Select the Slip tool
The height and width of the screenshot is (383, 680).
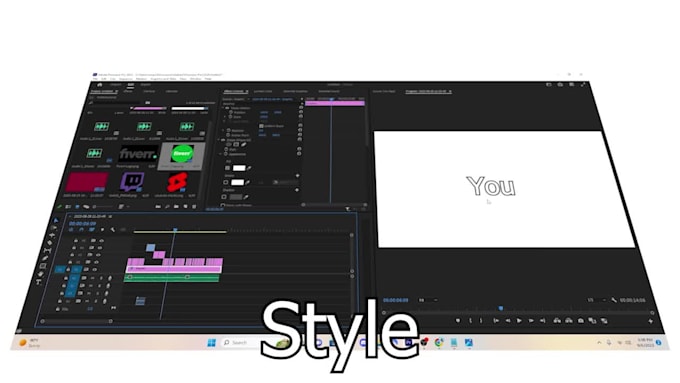(48, 251)
